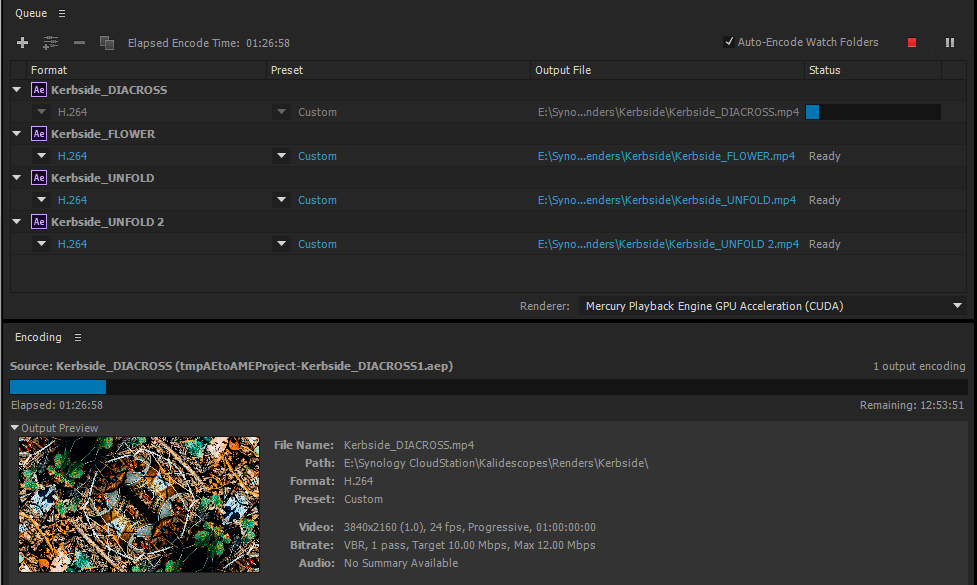Open the Queue panel menu icon
The height and width of the screenshot is (585, 977).
[x=62, y=14]
